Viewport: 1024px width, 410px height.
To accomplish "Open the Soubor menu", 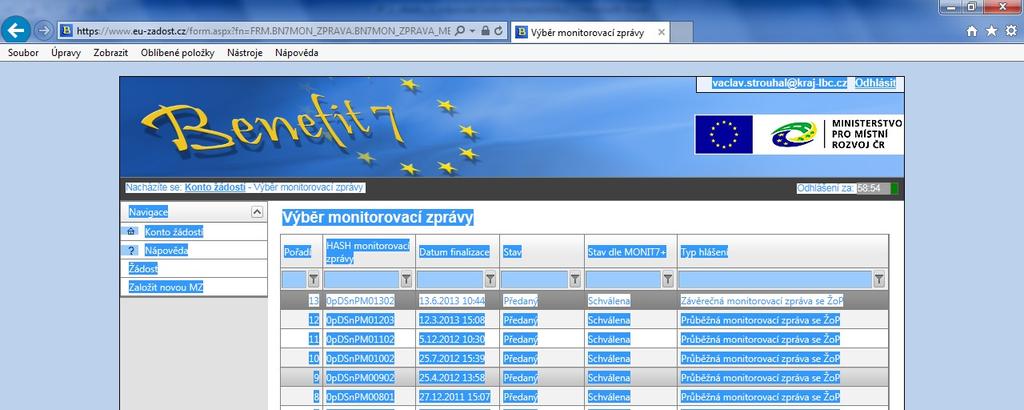I will click(24, 53).
